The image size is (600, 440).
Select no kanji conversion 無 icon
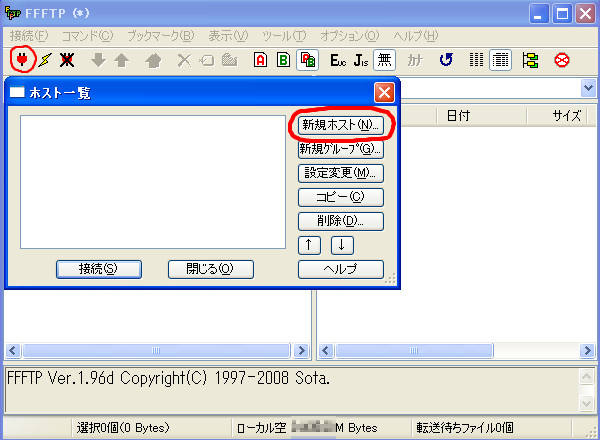(385, 60)
